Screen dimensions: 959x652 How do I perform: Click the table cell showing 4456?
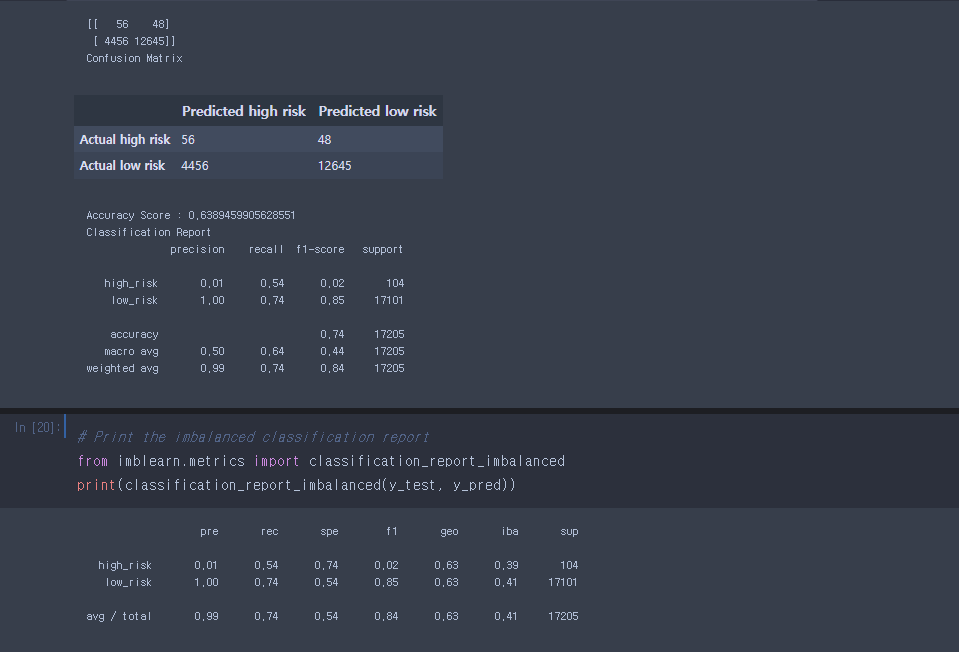point(194,166)
